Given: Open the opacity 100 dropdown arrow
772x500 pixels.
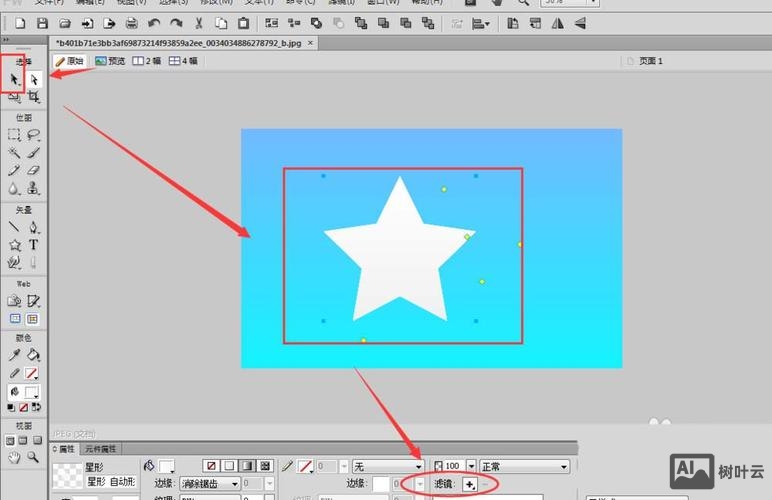Looking at the screenshot, I should pos(471,466).
